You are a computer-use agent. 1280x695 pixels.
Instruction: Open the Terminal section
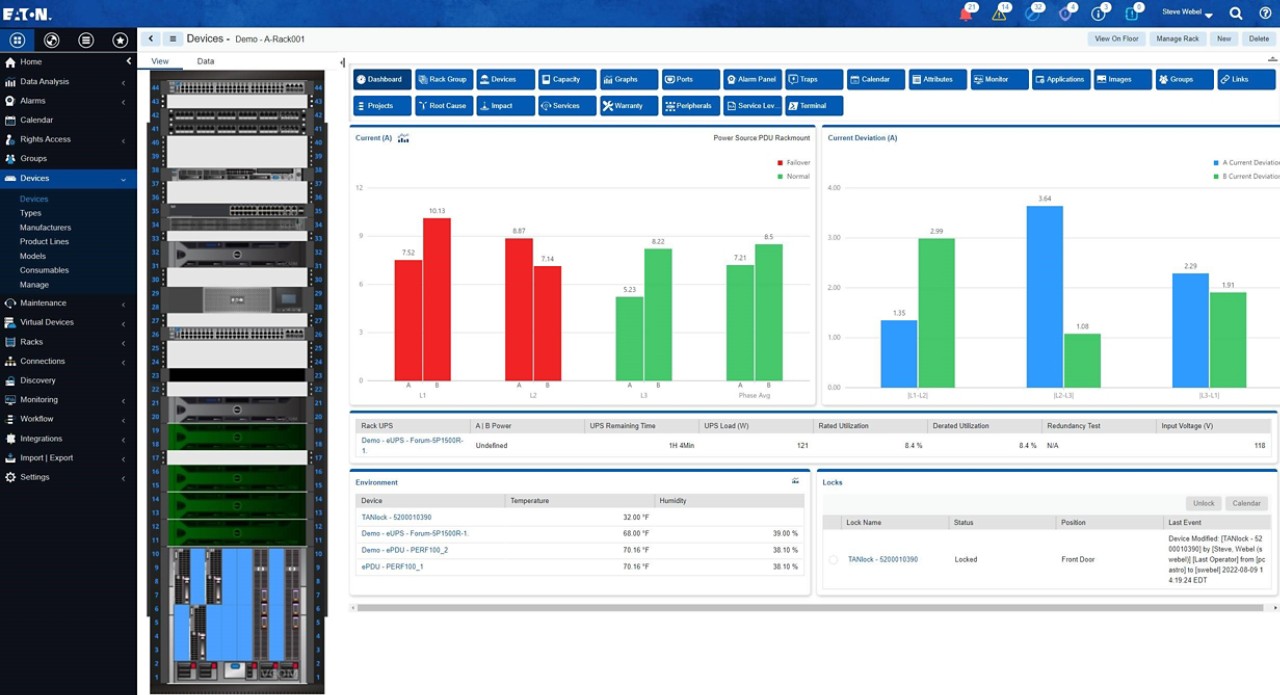(814, 105)
